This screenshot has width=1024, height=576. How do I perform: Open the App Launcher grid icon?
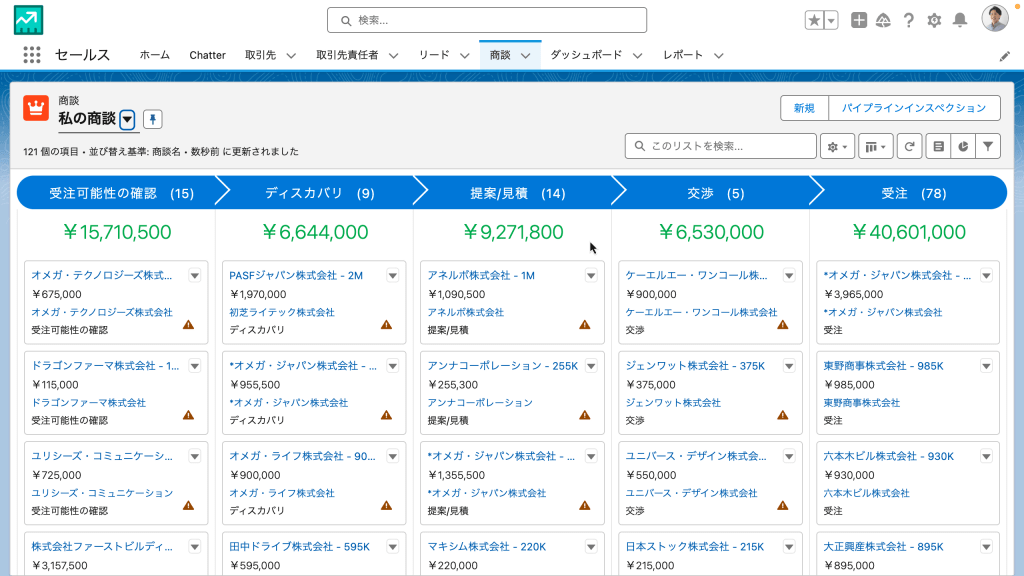click(32, 55)
